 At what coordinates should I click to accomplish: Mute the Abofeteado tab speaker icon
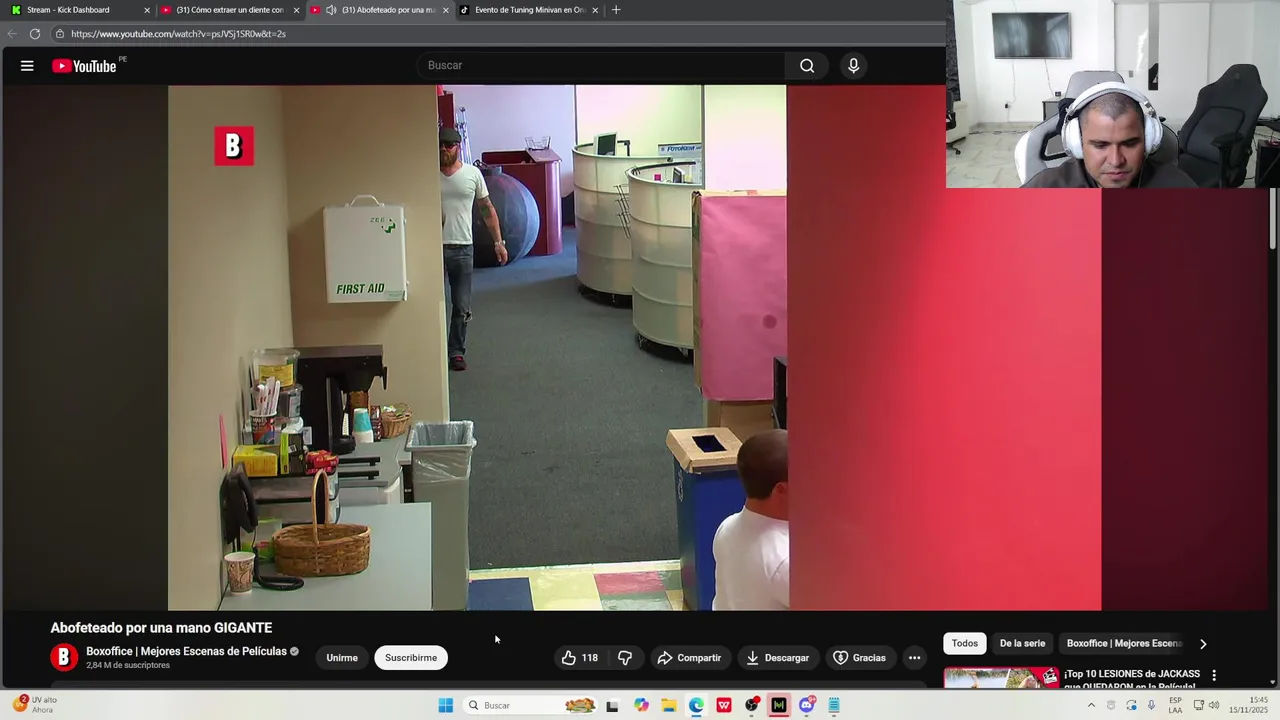331,10
